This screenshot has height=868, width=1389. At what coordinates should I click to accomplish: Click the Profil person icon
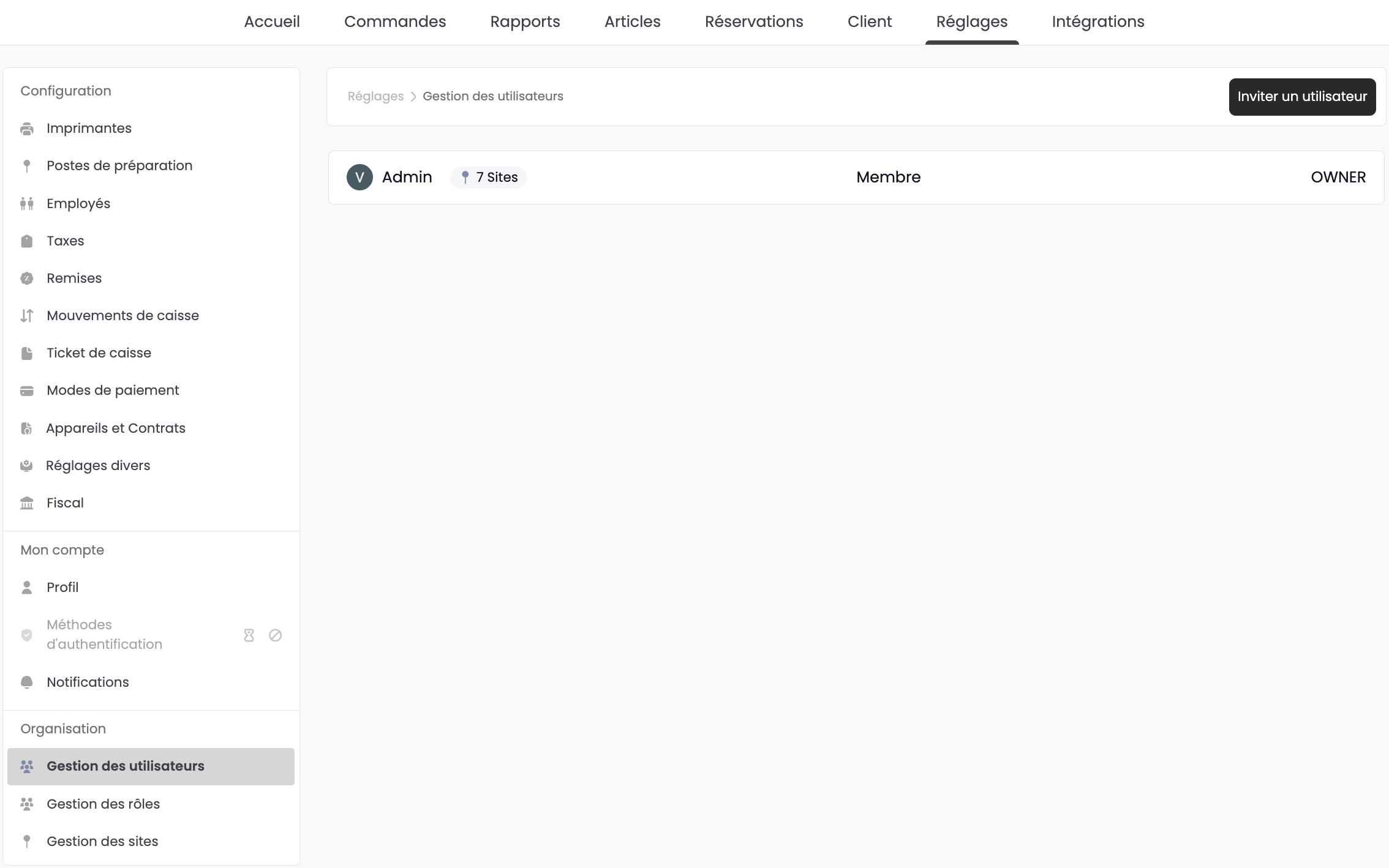point(27,588)
